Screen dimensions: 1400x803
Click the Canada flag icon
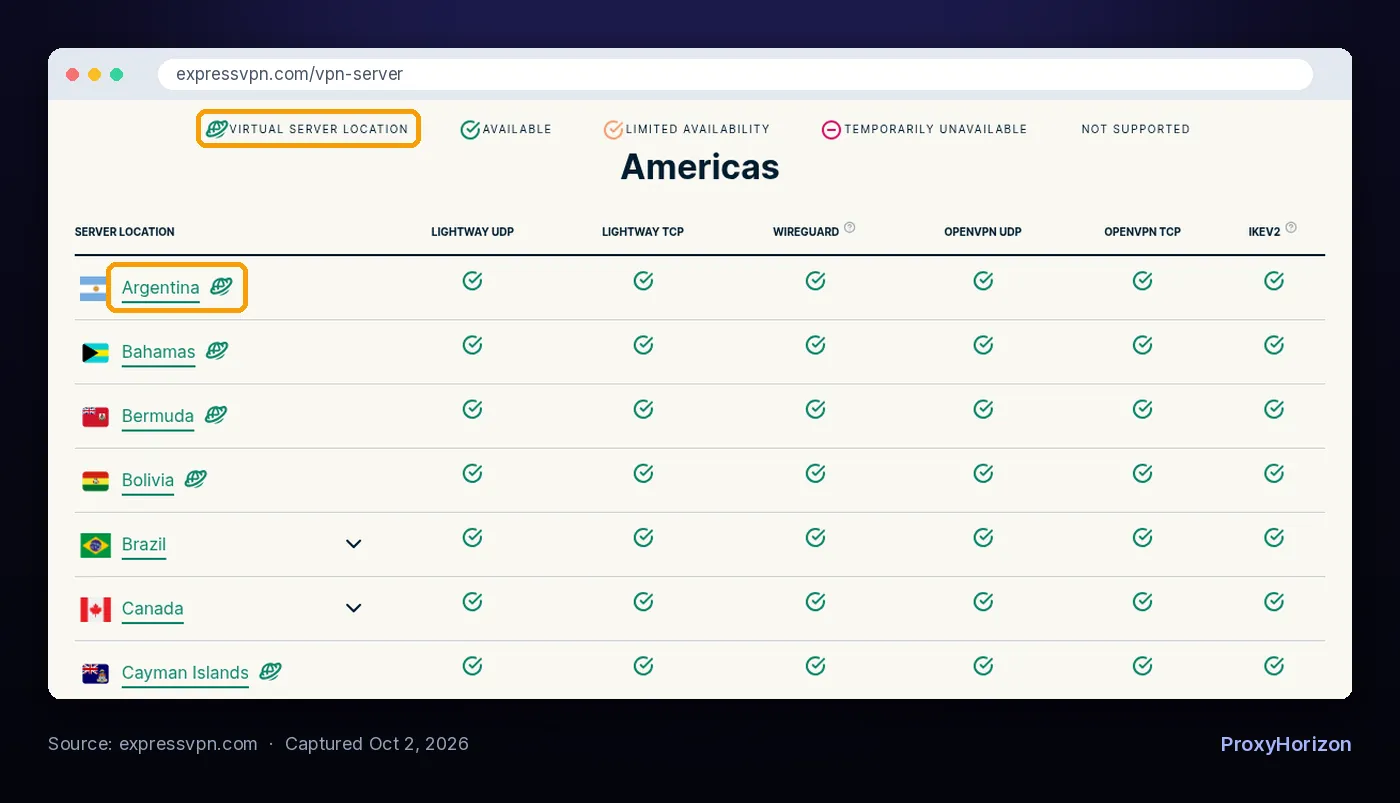click(95, 609)
